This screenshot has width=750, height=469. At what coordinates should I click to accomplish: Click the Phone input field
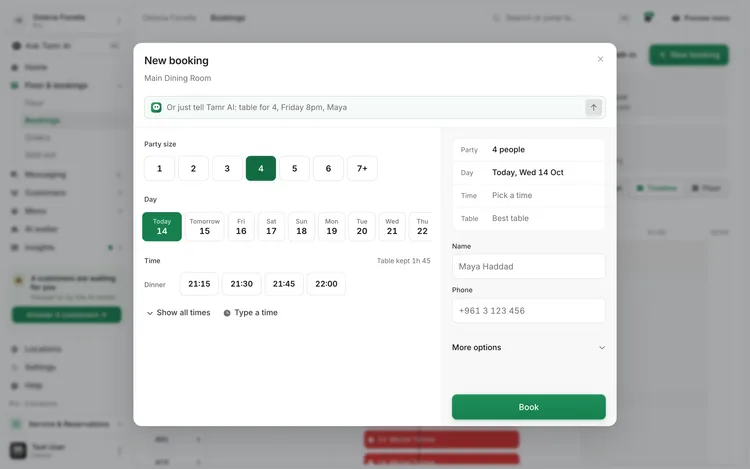coord(529,311)
